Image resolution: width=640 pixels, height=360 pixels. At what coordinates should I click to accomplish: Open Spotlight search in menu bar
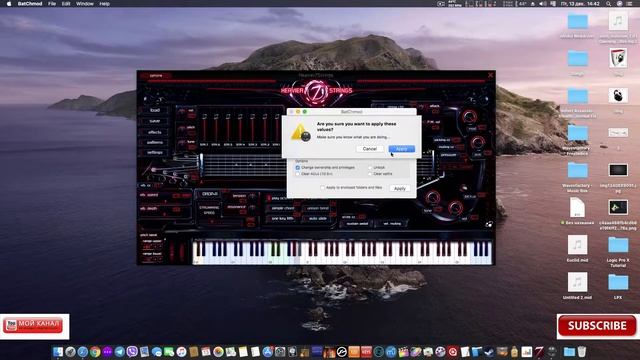(608, 4)
